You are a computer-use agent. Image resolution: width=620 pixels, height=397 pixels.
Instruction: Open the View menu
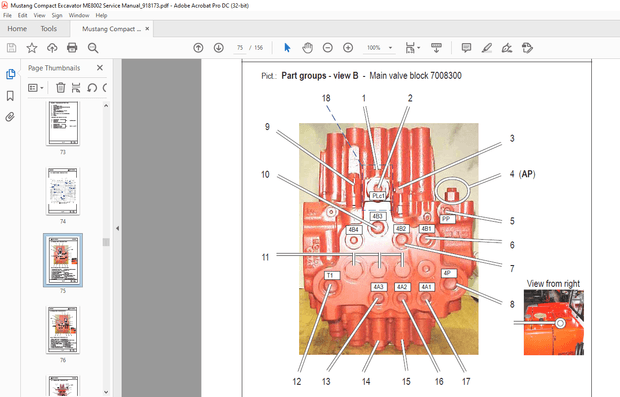point(39,15)
